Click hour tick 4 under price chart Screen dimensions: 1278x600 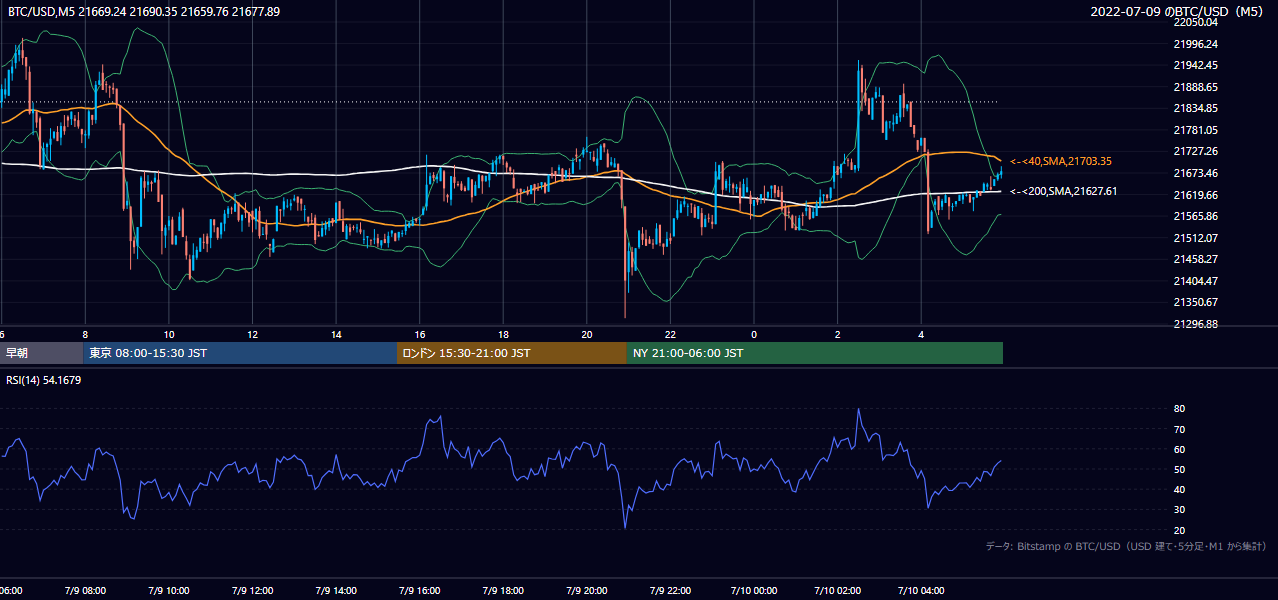pyautogui.click(x=921, y=334)
